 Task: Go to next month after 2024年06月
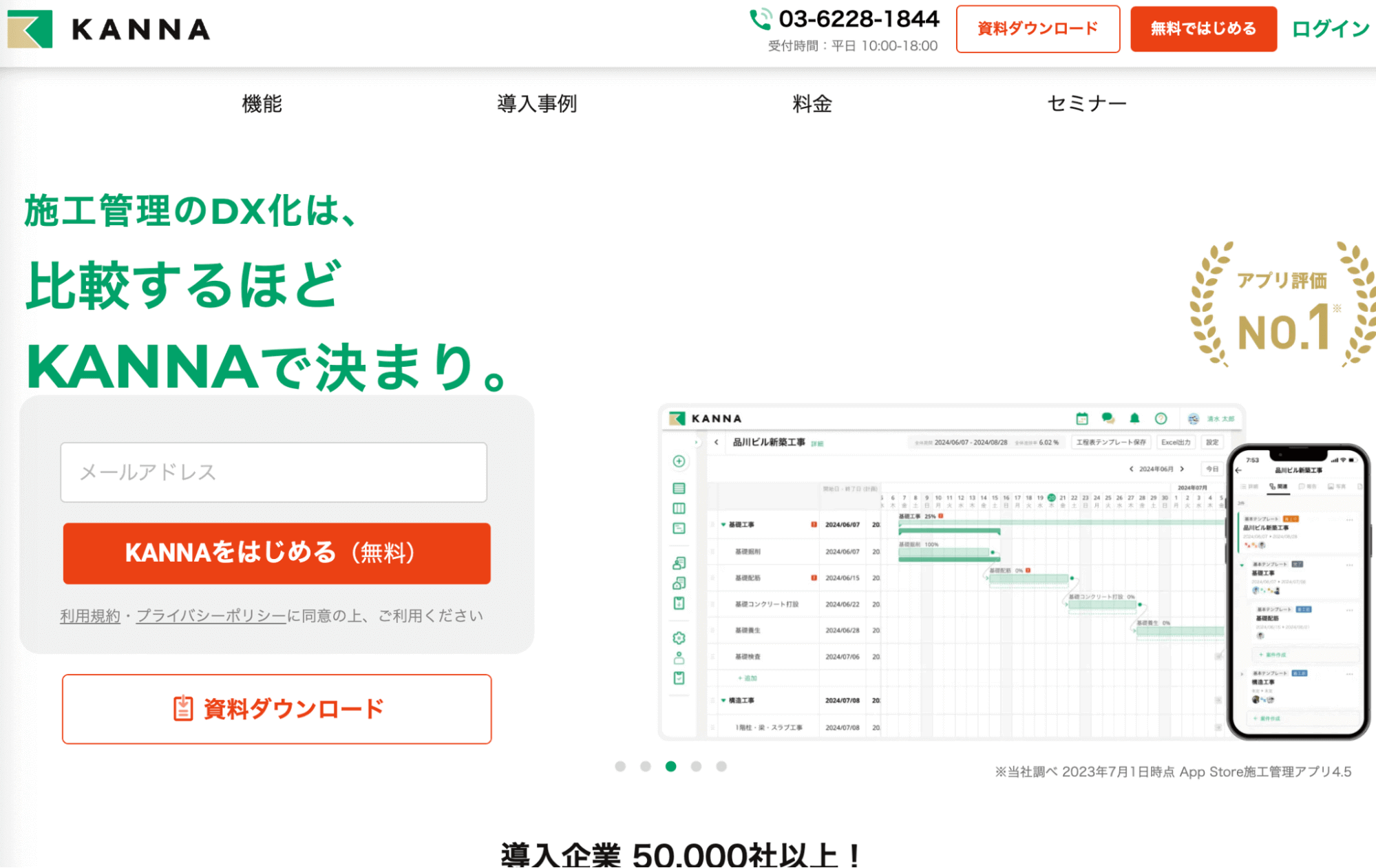1182,469
